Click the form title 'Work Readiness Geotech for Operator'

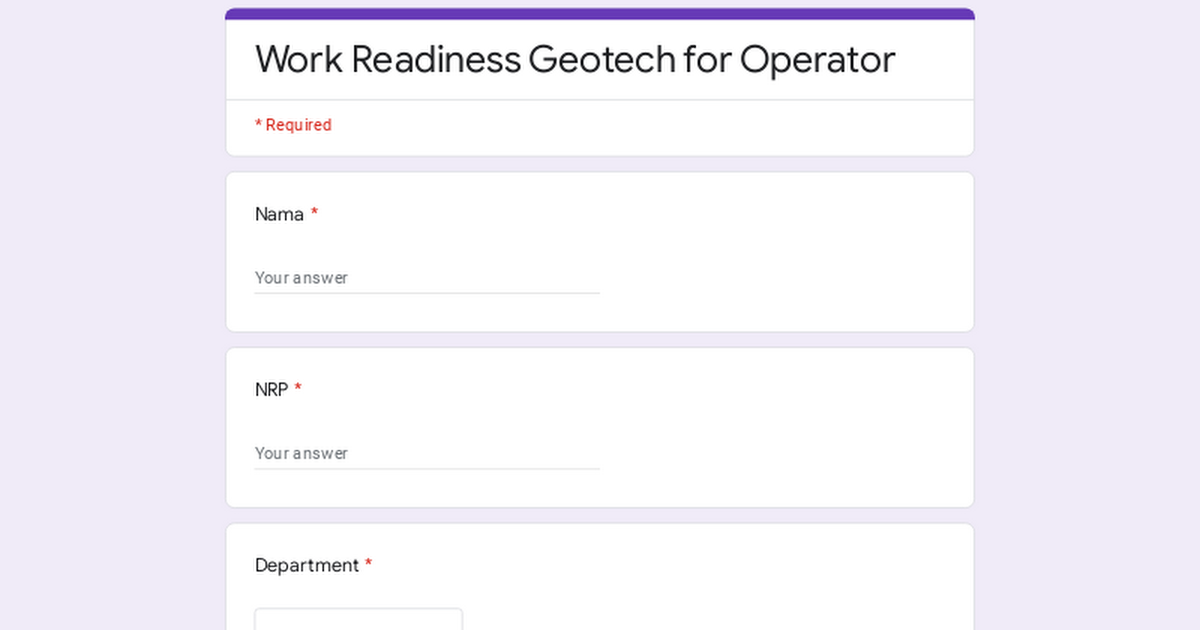[575, 60]
